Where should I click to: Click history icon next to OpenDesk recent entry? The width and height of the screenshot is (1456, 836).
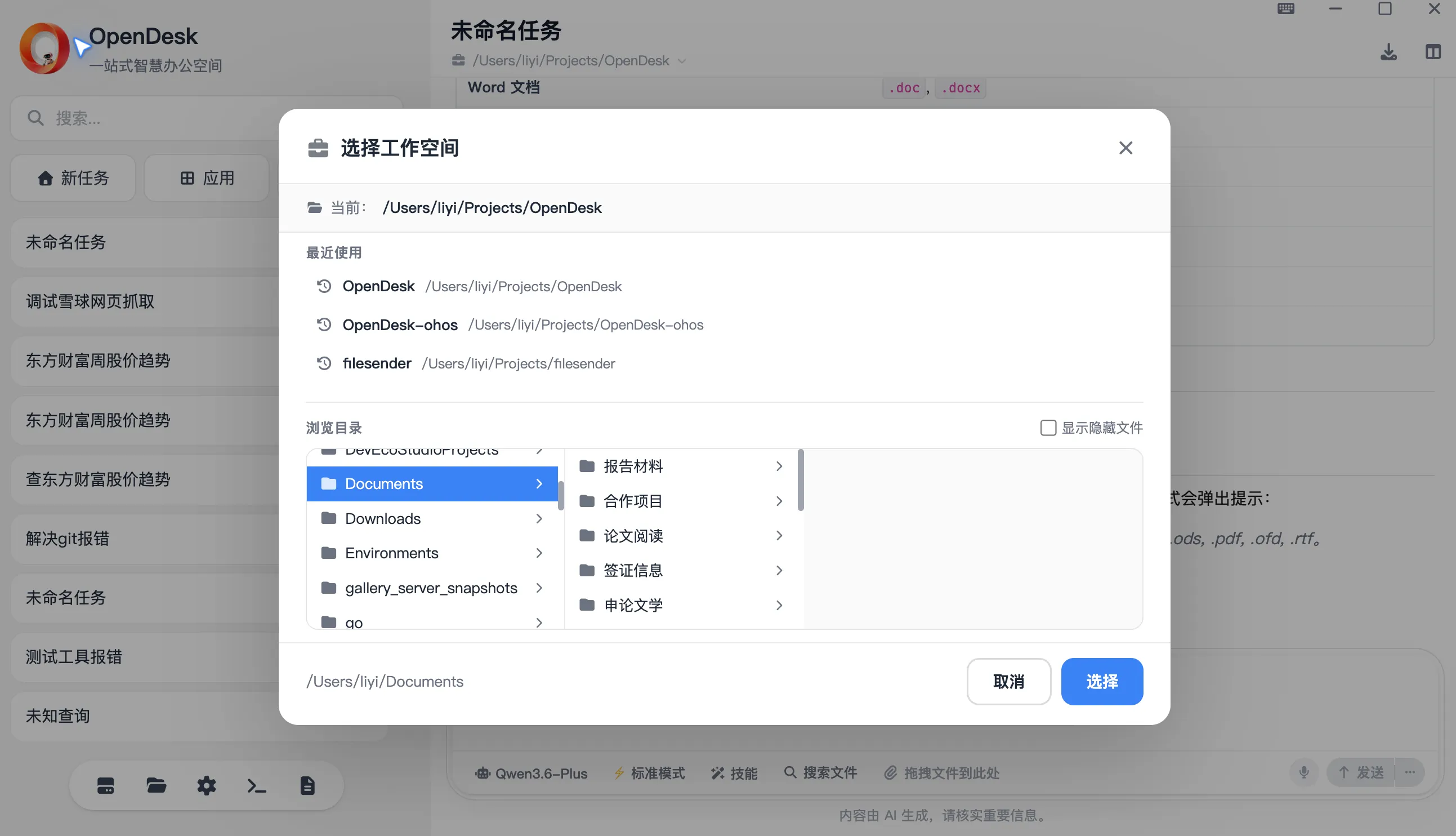pyautogui.click(x=324, y=286)
